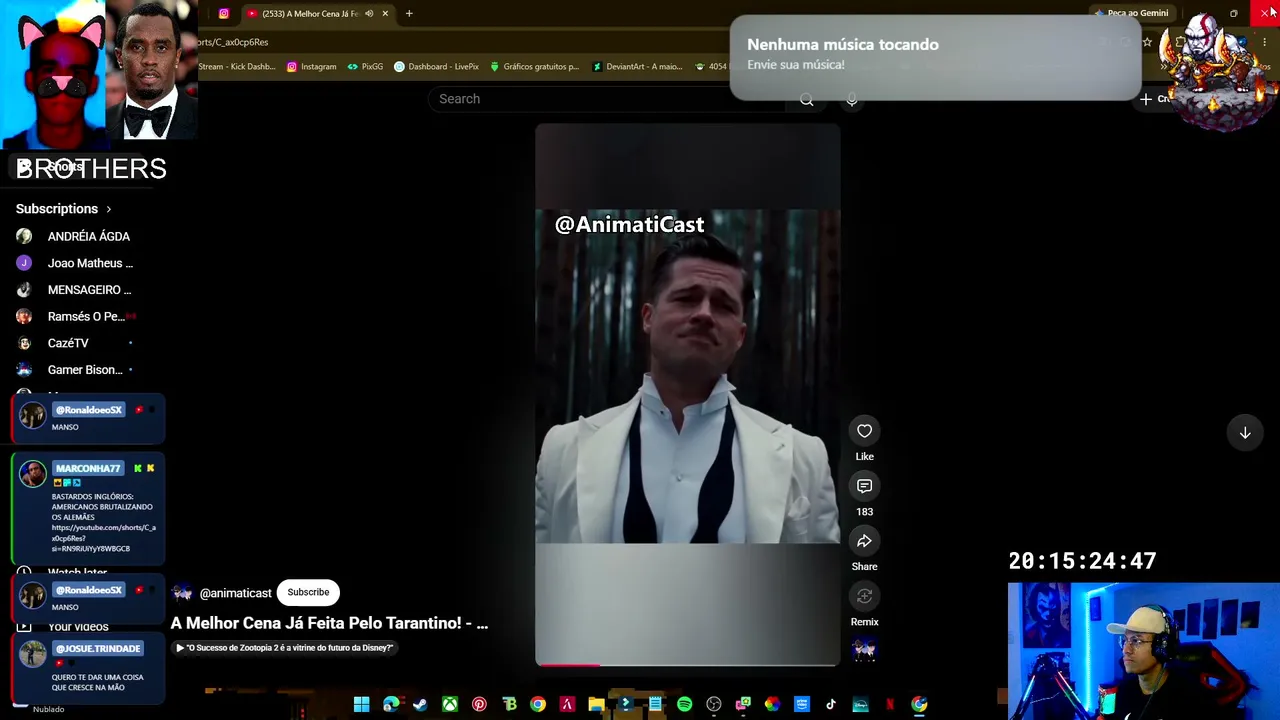The height and width of the screenshot is (720, 1280).
Task: Open the PixGG bookmark
Action: 365,67
